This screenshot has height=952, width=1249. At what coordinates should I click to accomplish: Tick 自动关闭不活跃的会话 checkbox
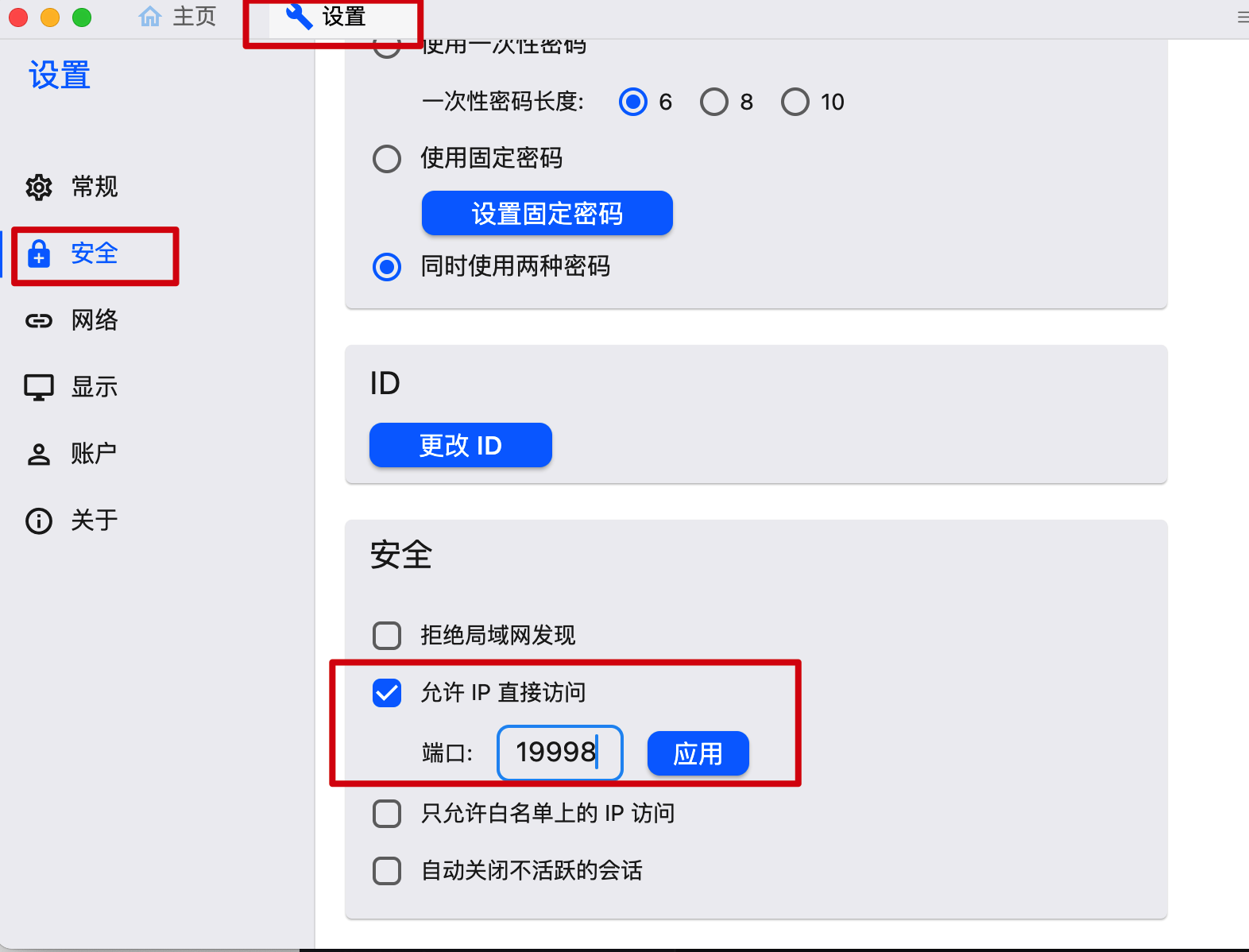(387, 871)
